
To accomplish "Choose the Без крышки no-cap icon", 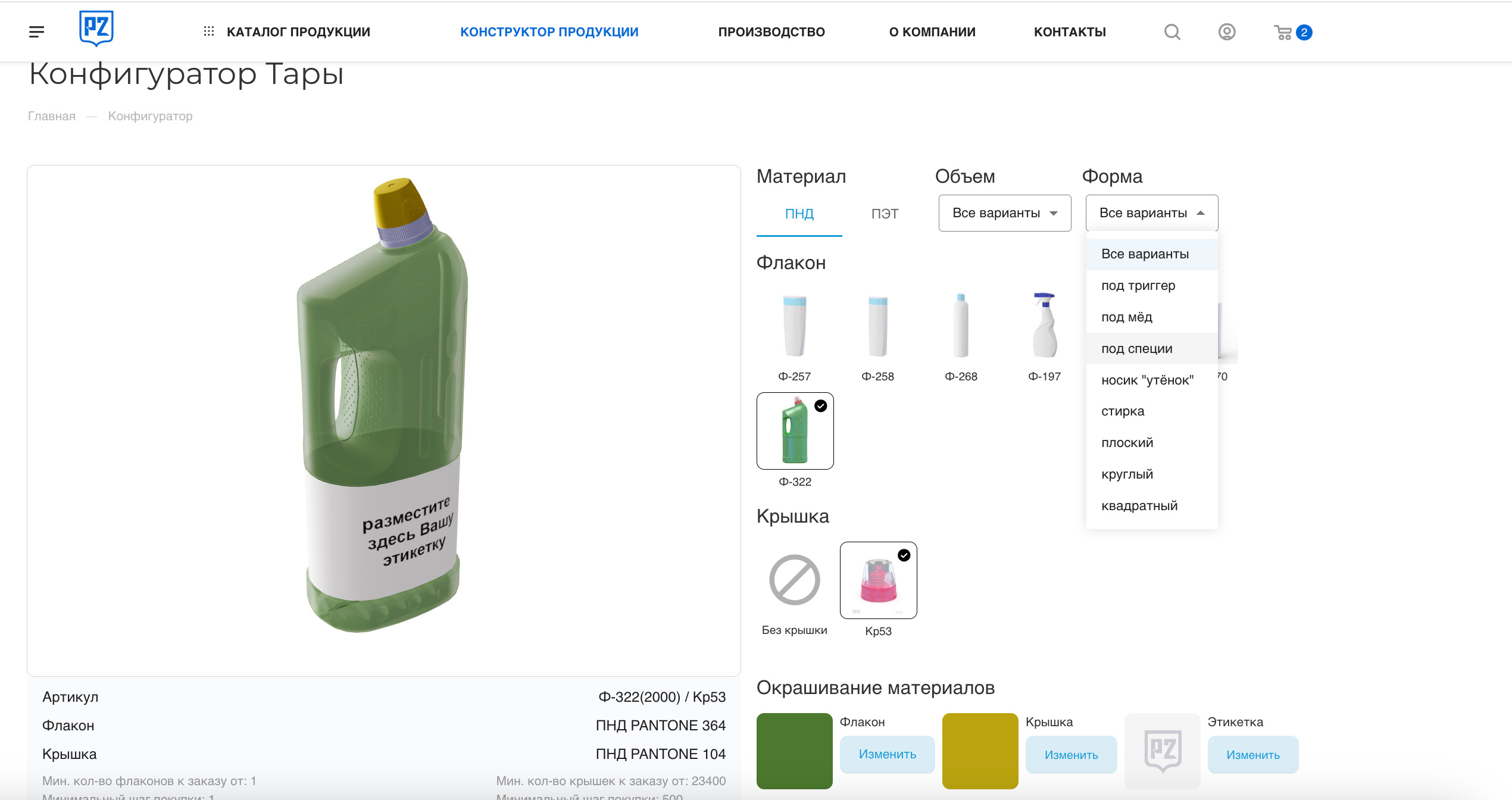I will 795,580.
